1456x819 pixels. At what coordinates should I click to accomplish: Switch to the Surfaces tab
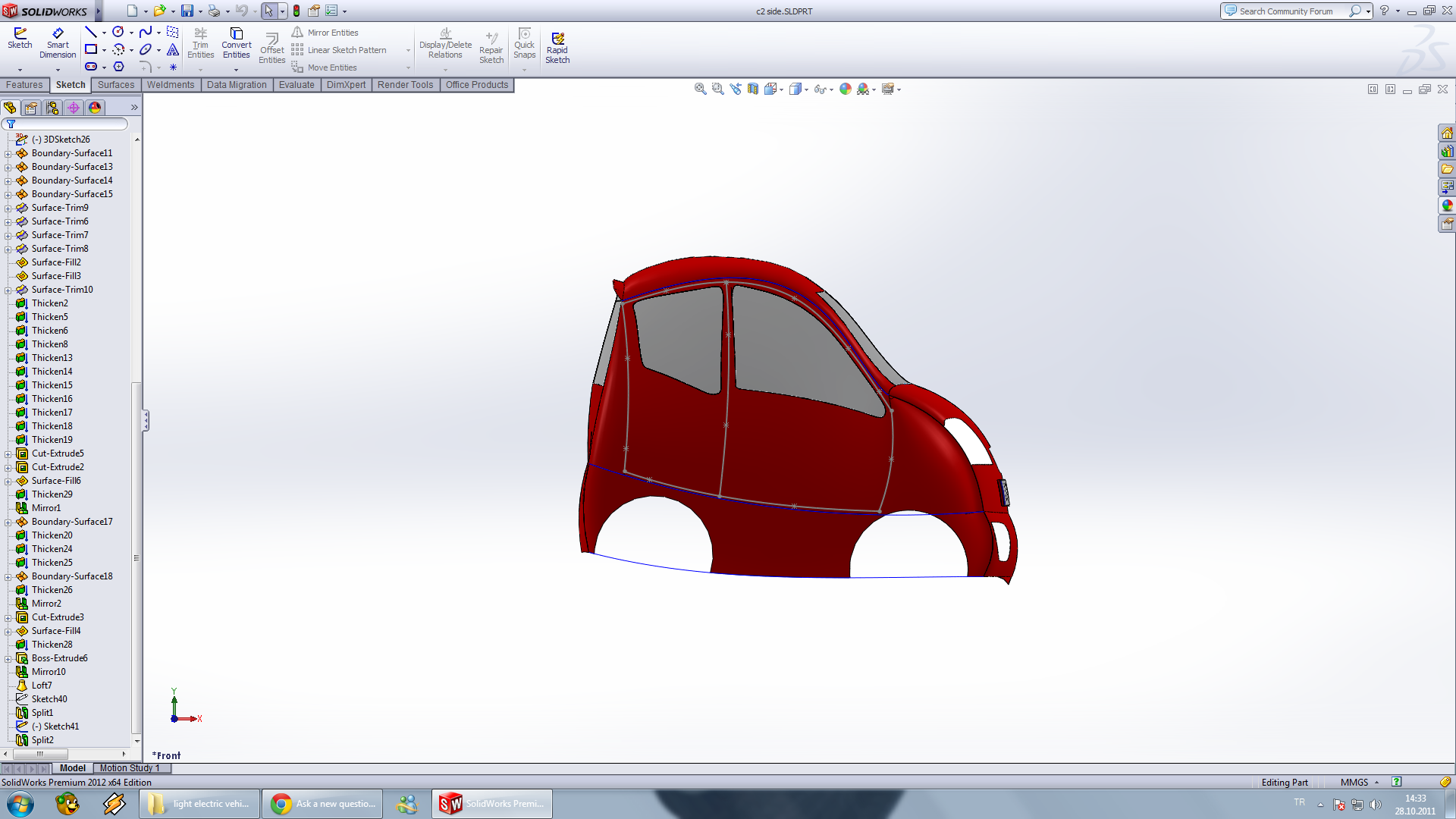tap(115, 85)
